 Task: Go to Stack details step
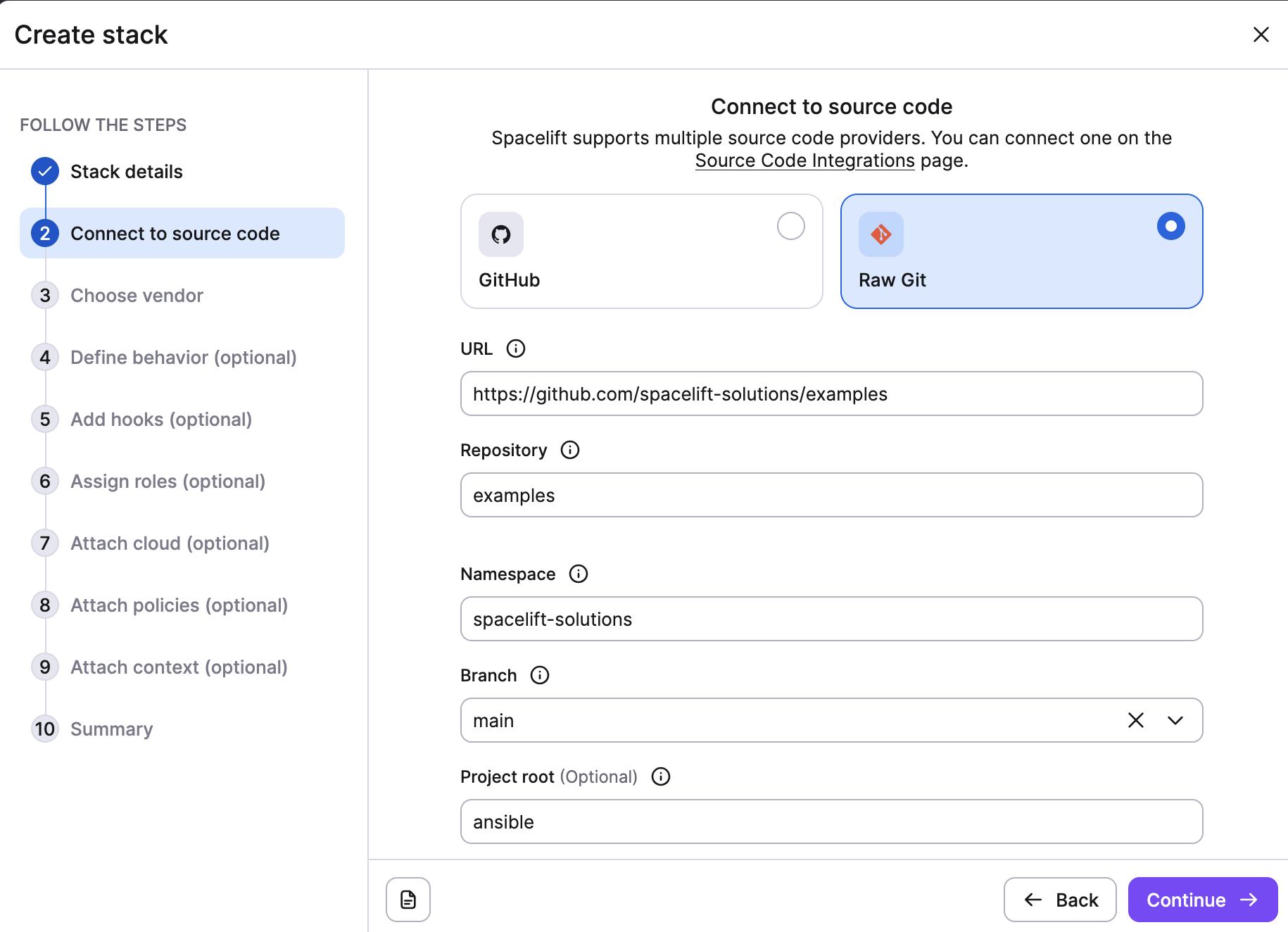tap(127, 171)
